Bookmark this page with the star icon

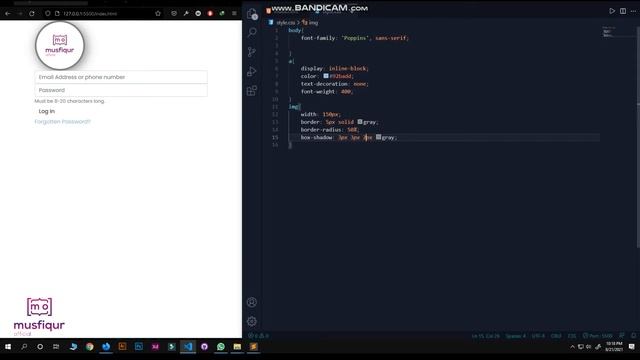[x=158, y=13]
